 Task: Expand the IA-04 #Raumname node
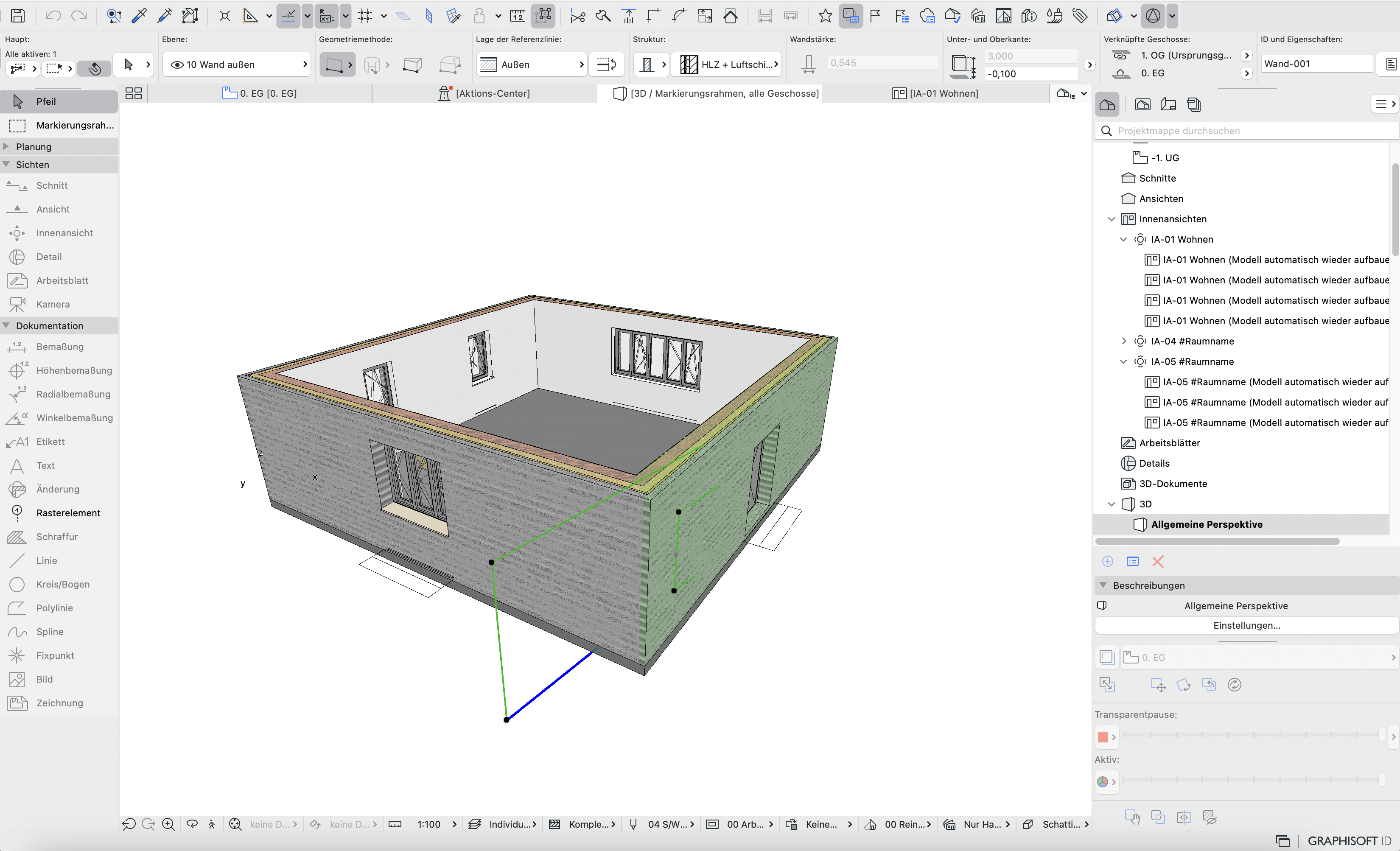click(1123, 342)
